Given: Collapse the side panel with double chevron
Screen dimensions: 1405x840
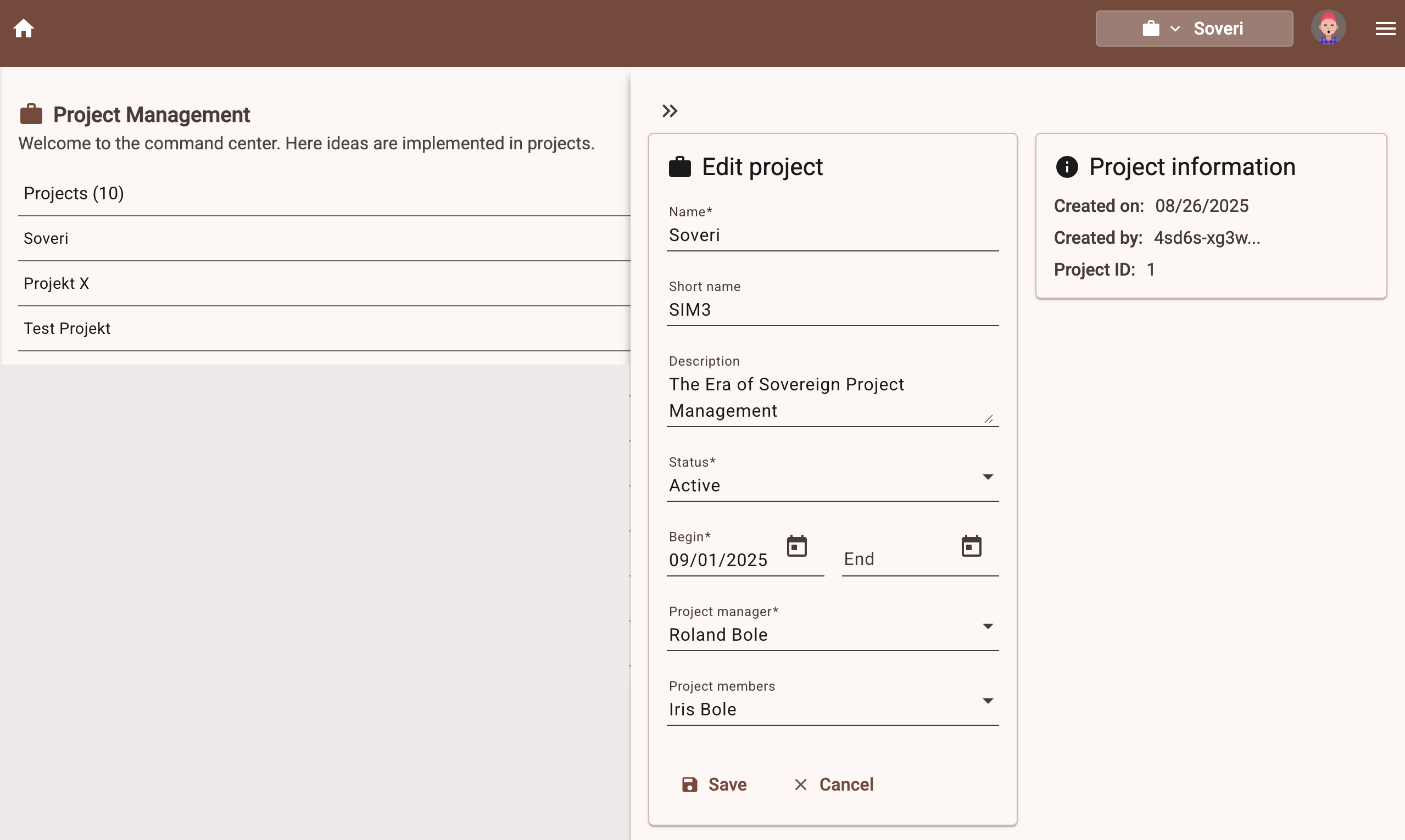Looking at the screenshot, I should (670, 111).
